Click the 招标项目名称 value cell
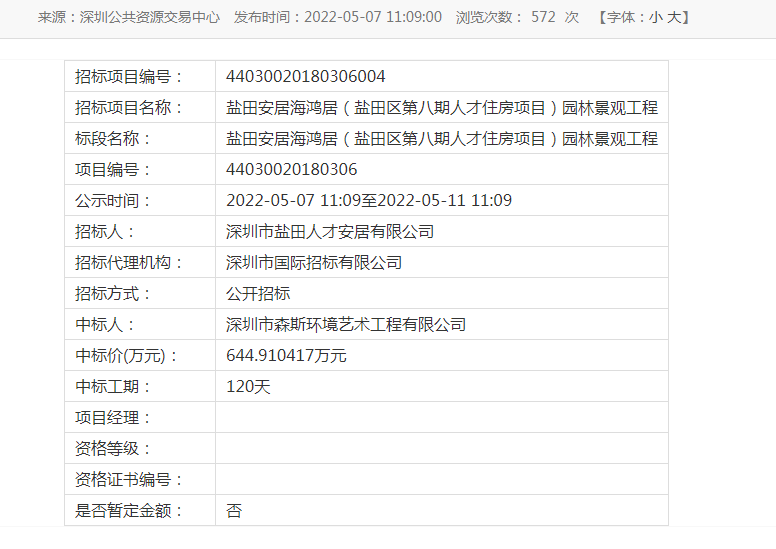The width and height of the screenshot is (776, 549). pos(441,108)
